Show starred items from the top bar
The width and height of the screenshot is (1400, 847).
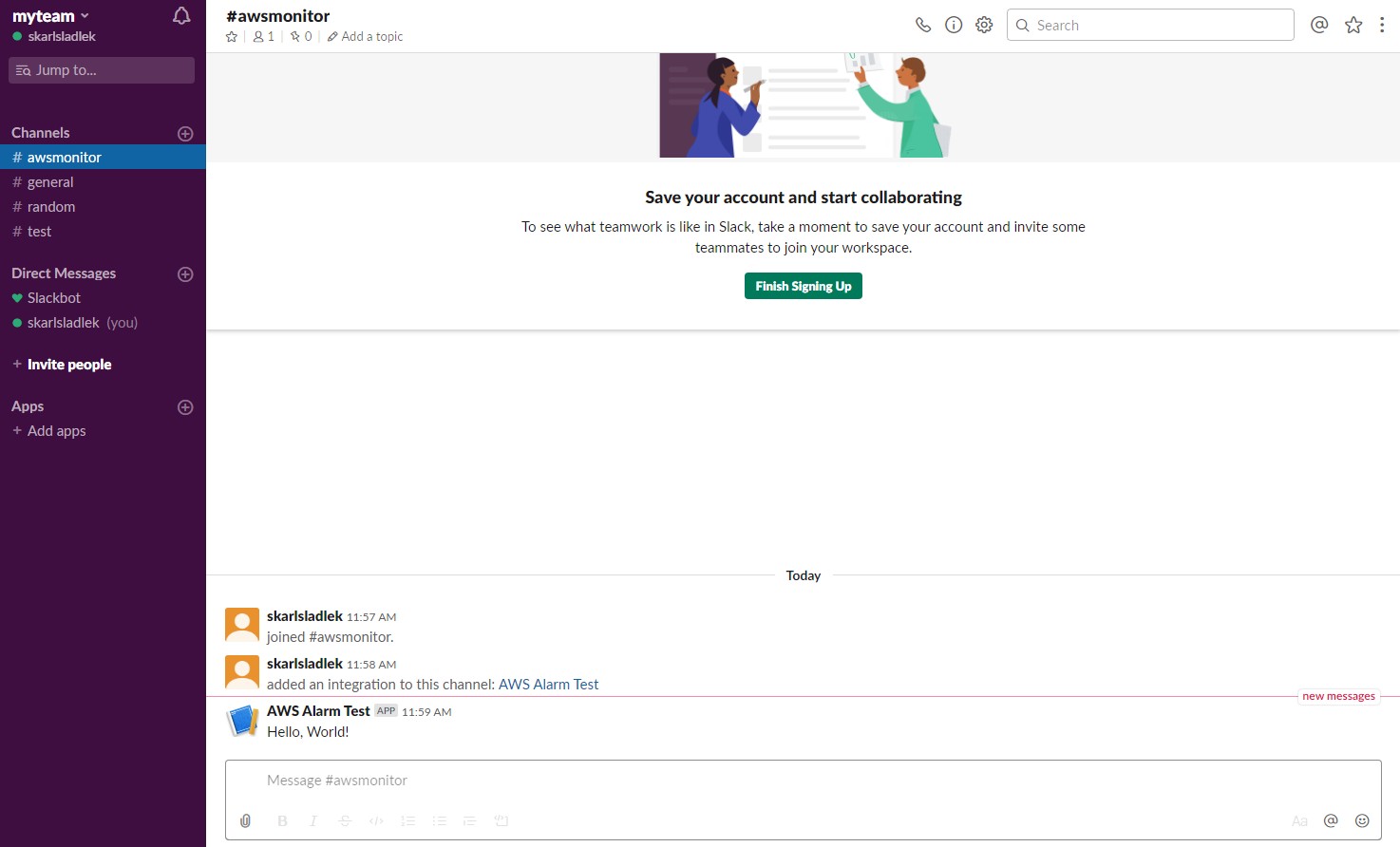pyautogui.click(x=1353, y=25)
